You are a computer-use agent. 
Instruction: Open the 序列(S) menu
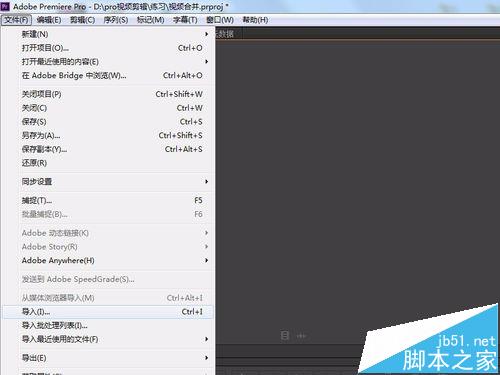pos(116,20)
